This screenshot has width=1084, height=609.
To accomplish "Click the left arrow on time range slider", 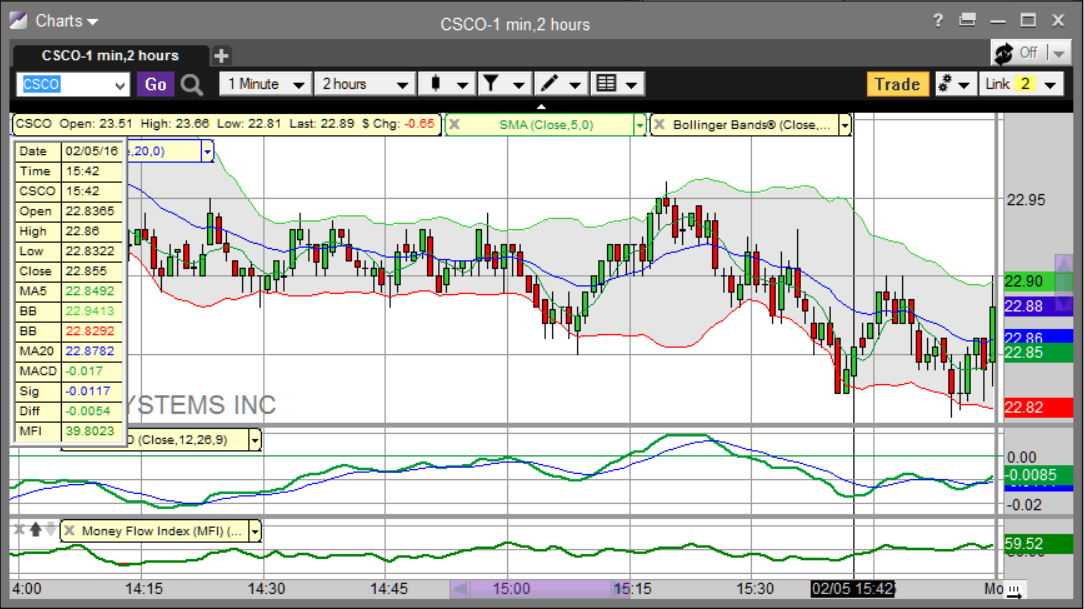I will (x=459, y=589).
